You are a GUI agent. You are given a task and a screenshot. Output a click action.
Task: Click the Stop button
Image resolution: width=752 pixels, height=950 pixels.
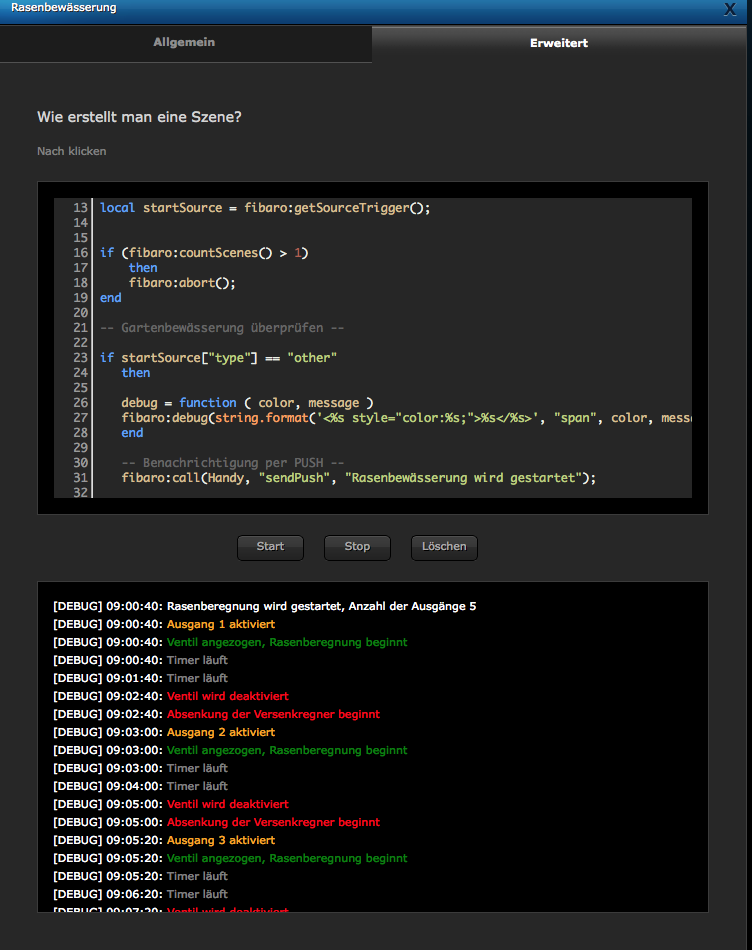point(357,547)
